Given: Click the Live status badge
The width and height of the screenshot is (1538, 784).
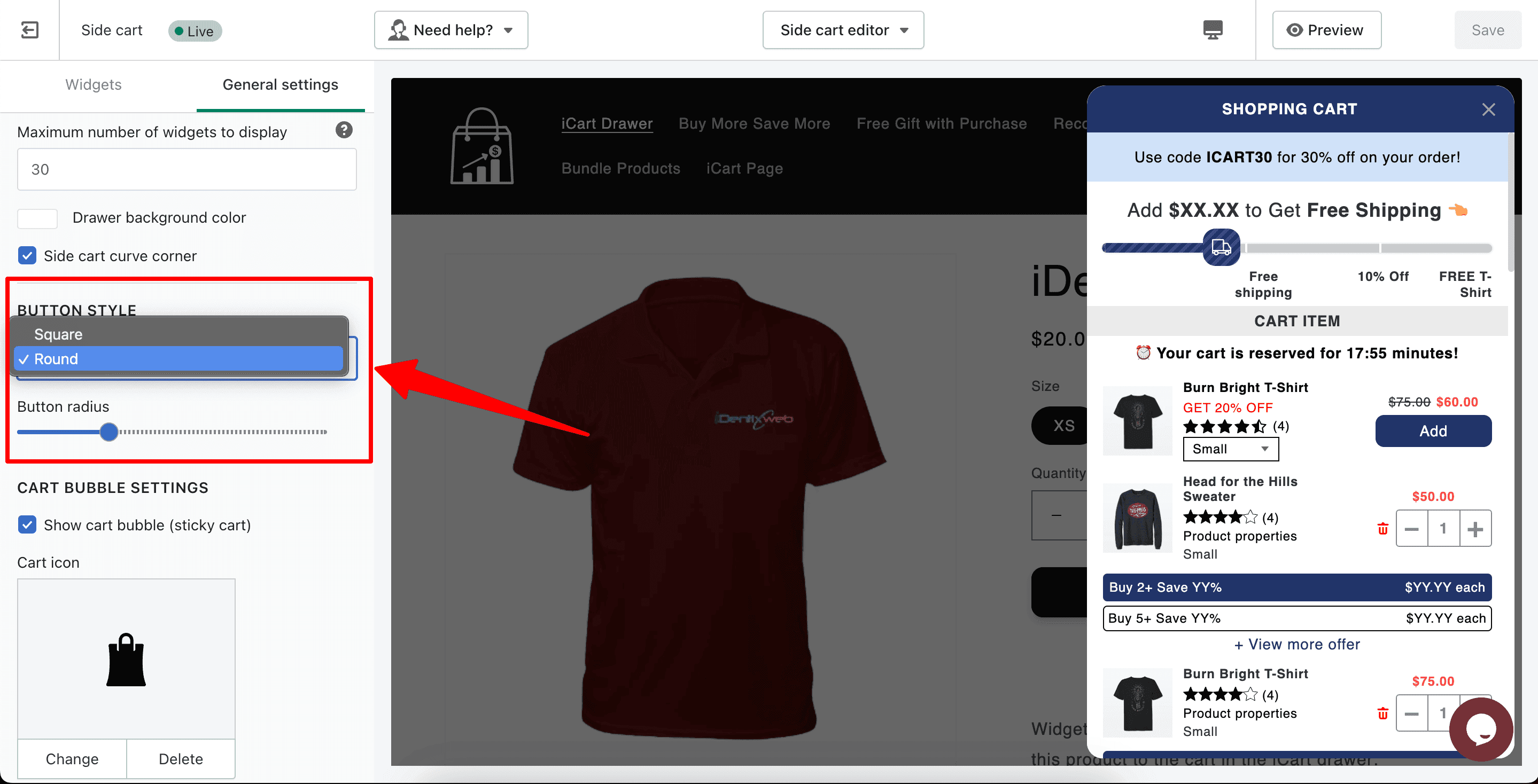Looking at the screenshot, I should (x=195, y=30).
